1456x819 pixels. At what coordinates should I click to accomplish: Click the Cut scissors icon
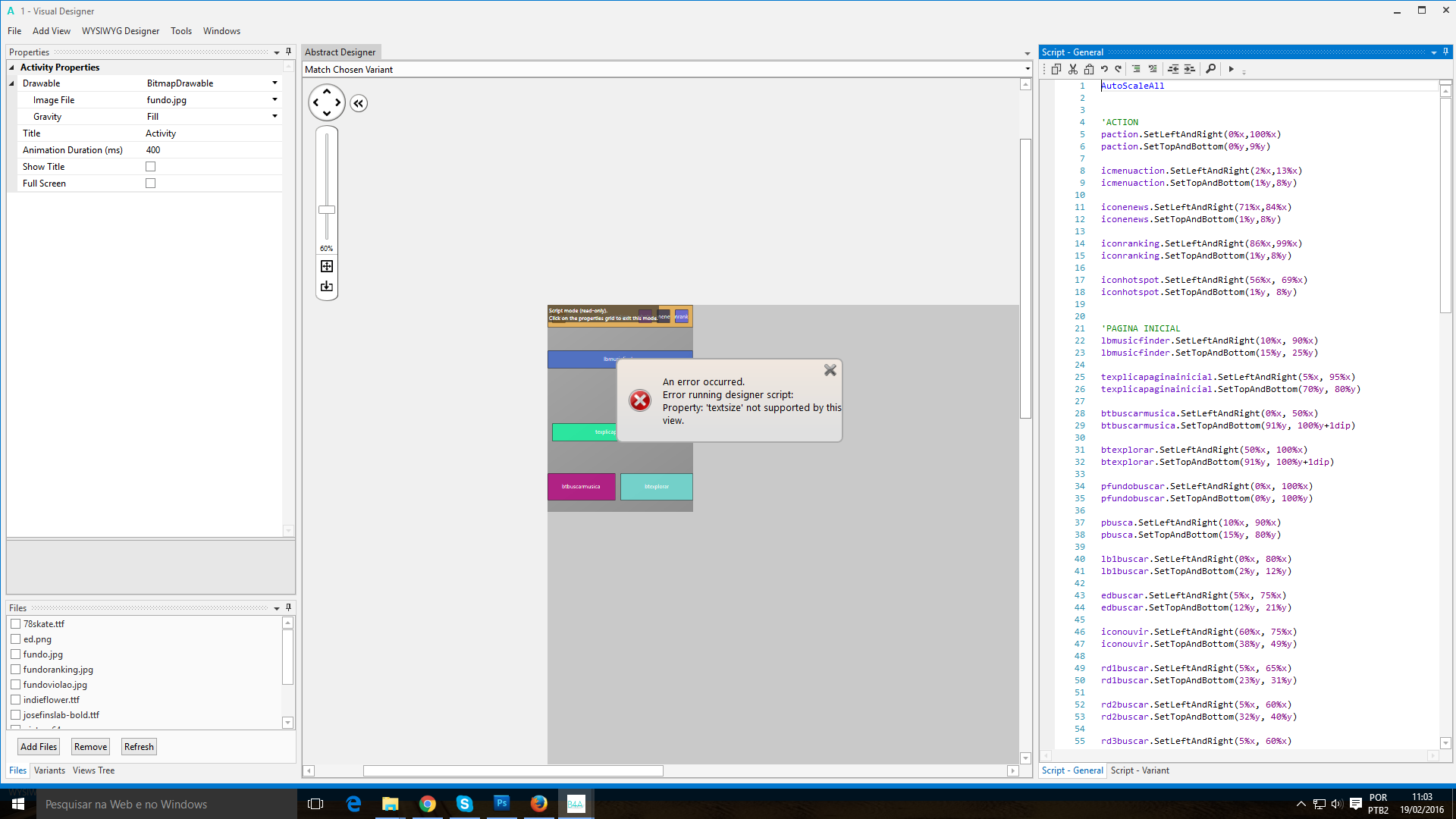[x=1072, y=69]
